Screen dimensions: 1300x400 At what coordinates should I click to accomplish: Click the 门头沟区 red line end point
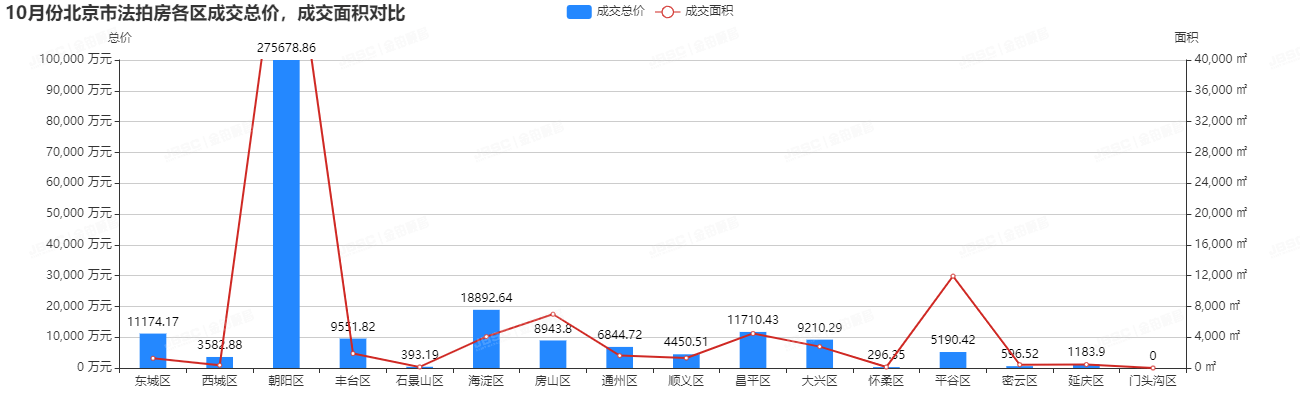tap(1153, 368)
